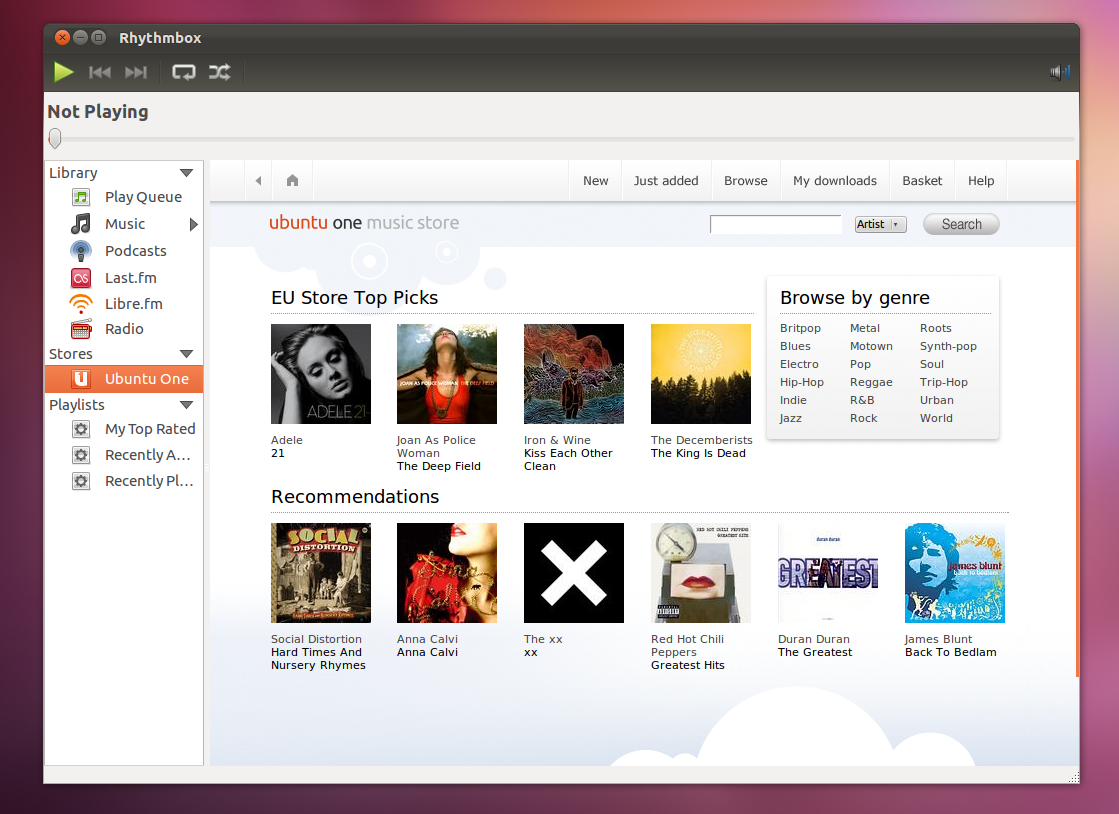Skip to the previous track
Image resolution: width=1119 pixels, height=814 pixels.
click(100, 72)
